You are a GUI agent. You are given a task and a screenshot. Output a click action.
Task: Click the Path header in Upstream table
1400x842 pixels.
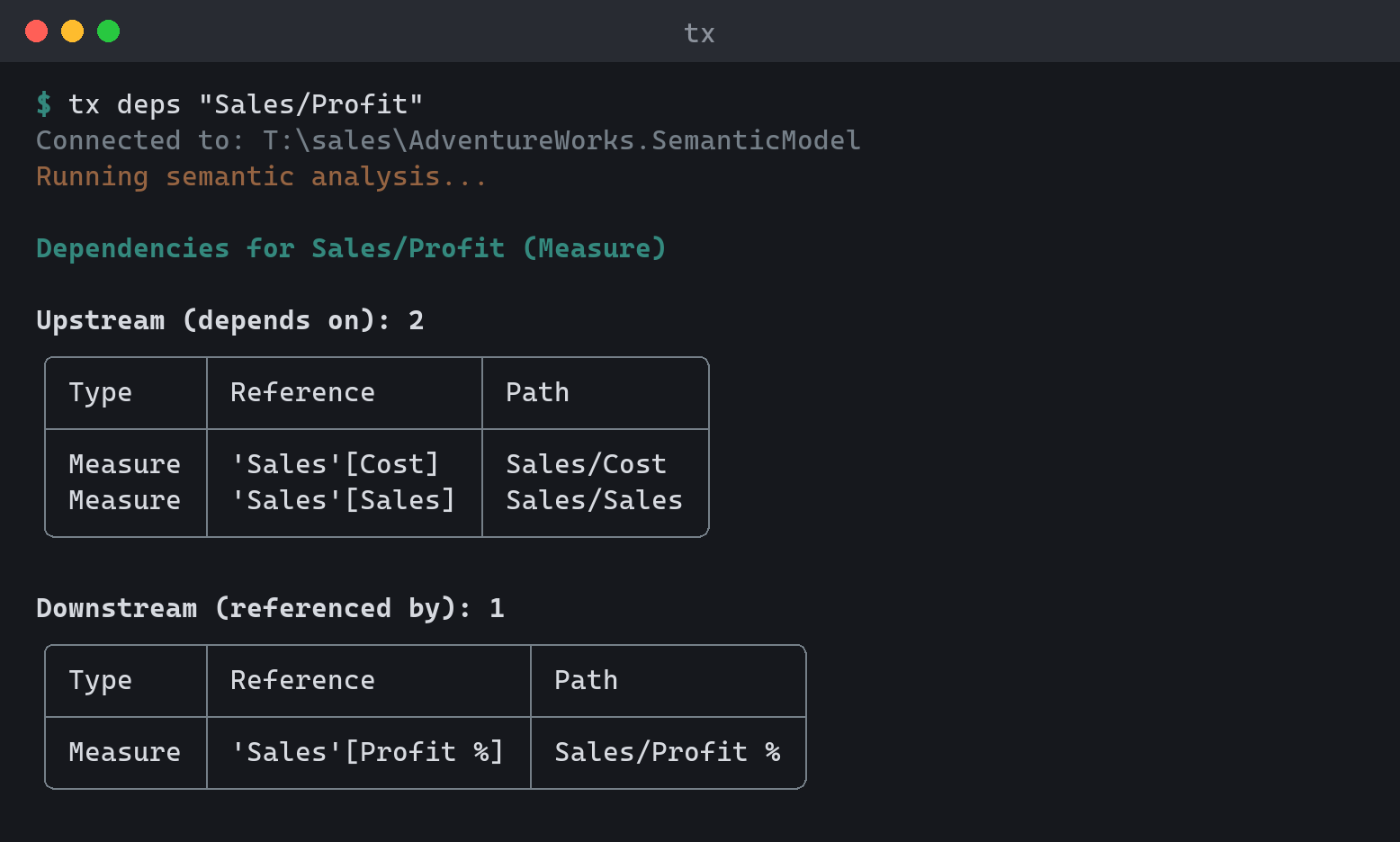point(537,392)
